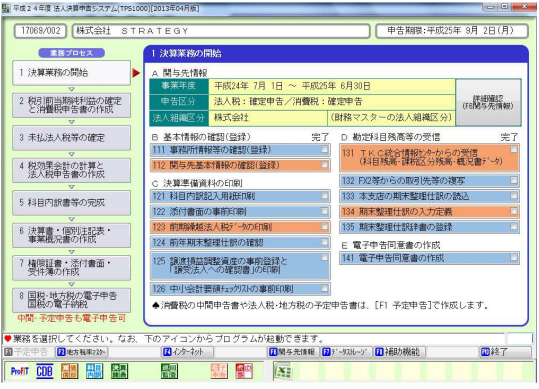Check the box on row 121 科目内訳記入用紙印刷
This screenshot has width=539, height=389.
324,196
